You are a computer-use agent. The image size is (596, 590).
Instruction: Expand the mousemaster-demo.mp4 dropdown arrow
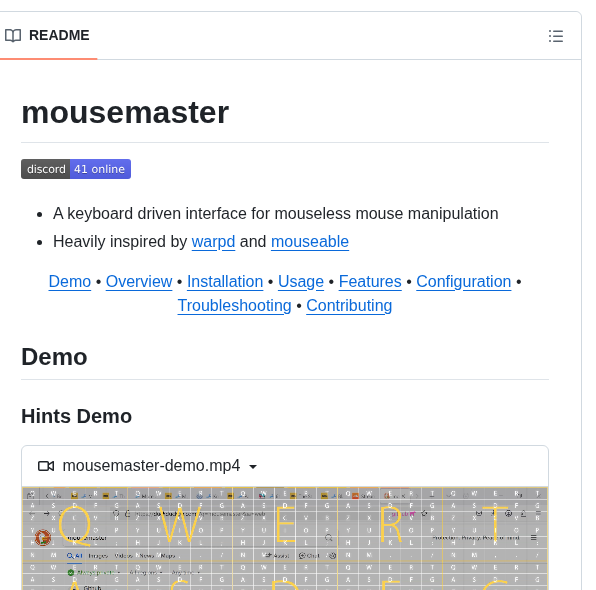[x=253, y=466]
